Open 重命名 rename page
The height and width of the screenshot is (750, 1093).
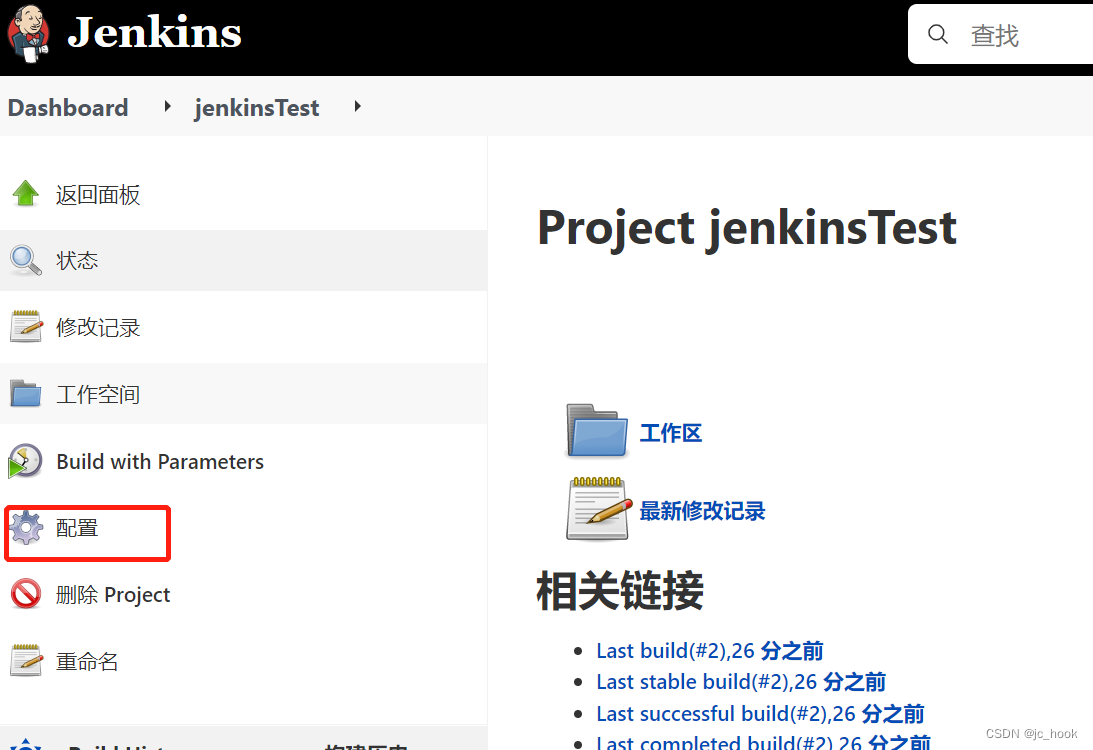point(87,661)
